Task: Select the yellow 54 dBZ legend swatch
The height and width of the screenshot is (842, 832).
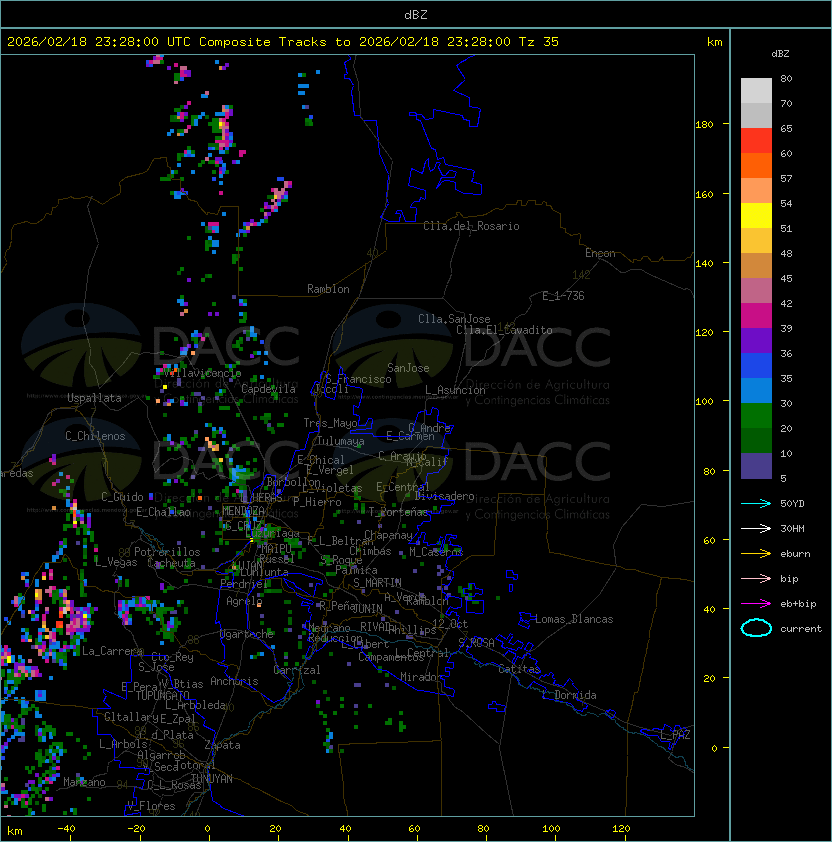Action: pos(756,216)
